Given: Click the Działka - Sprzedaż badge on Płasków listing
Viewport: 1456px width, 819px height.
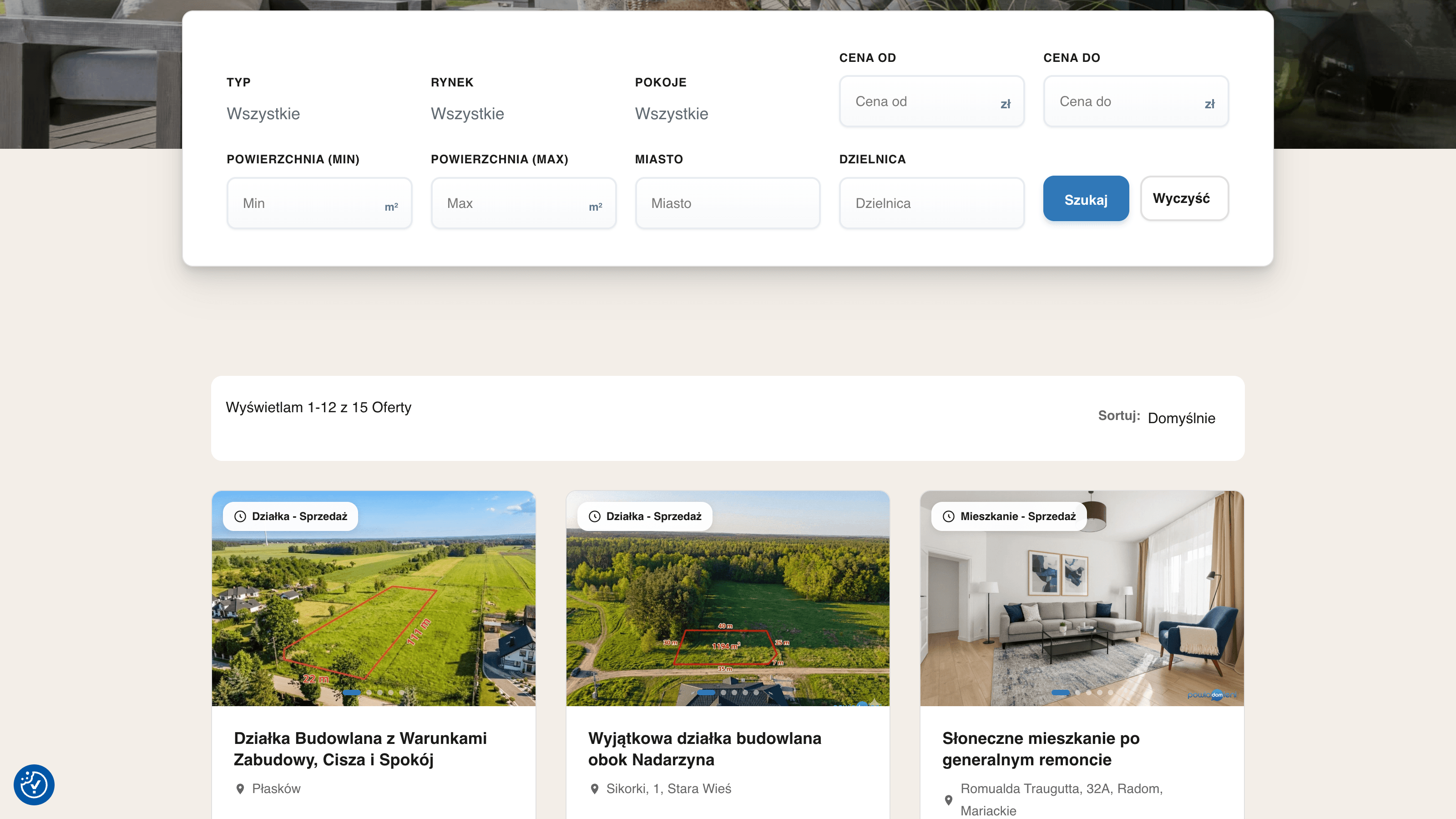Looking at the screenshot, I should pos(291,516).
